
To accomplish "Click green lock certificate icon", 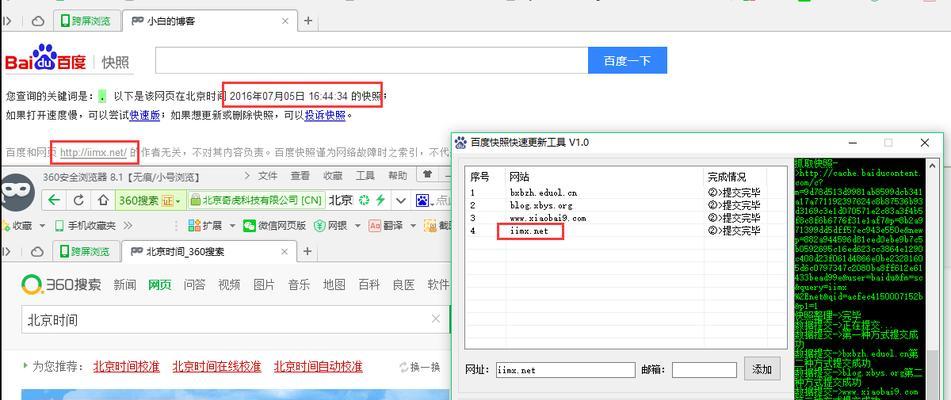I will tap(195, 200).
